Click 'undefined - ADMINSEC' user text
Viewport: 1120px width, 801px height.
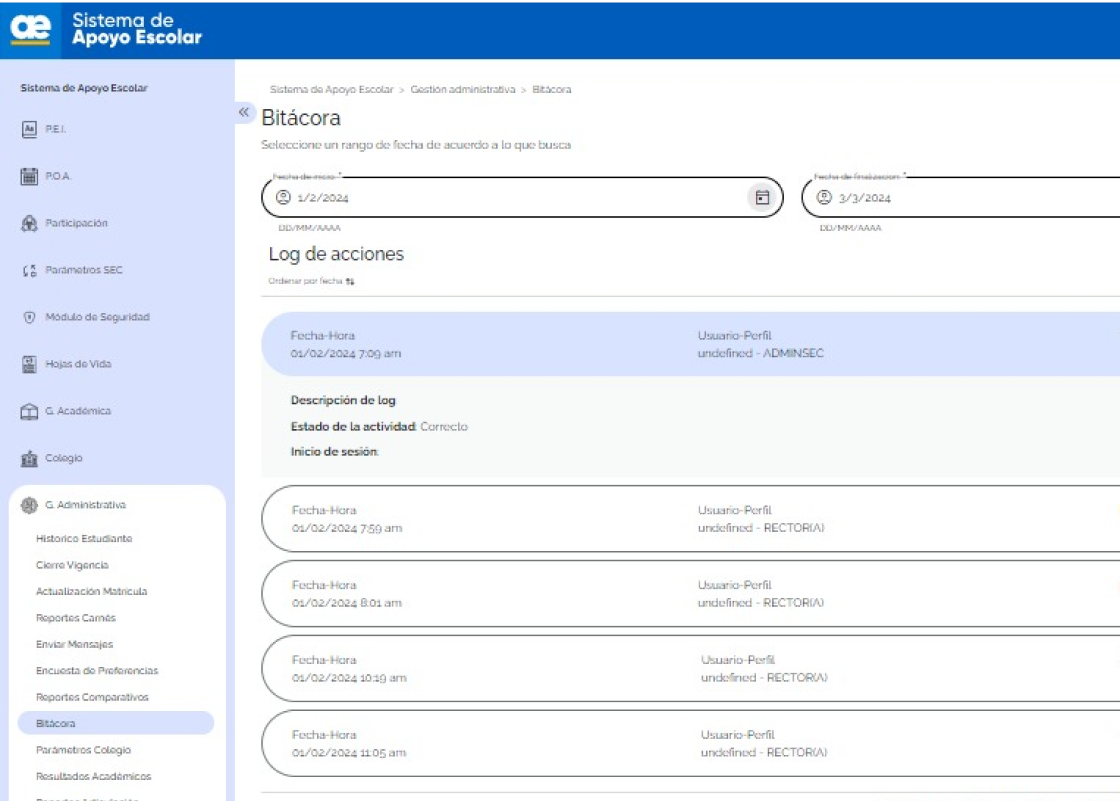click(761, 353)
